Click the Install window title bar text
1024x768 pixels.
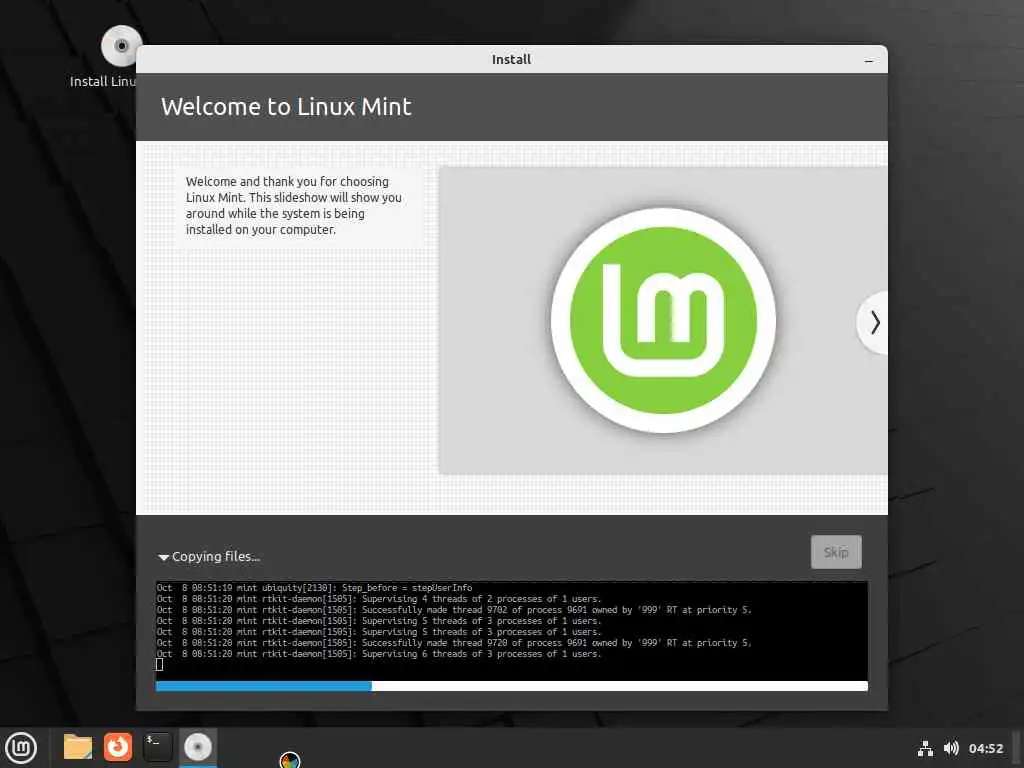point(511,59)
